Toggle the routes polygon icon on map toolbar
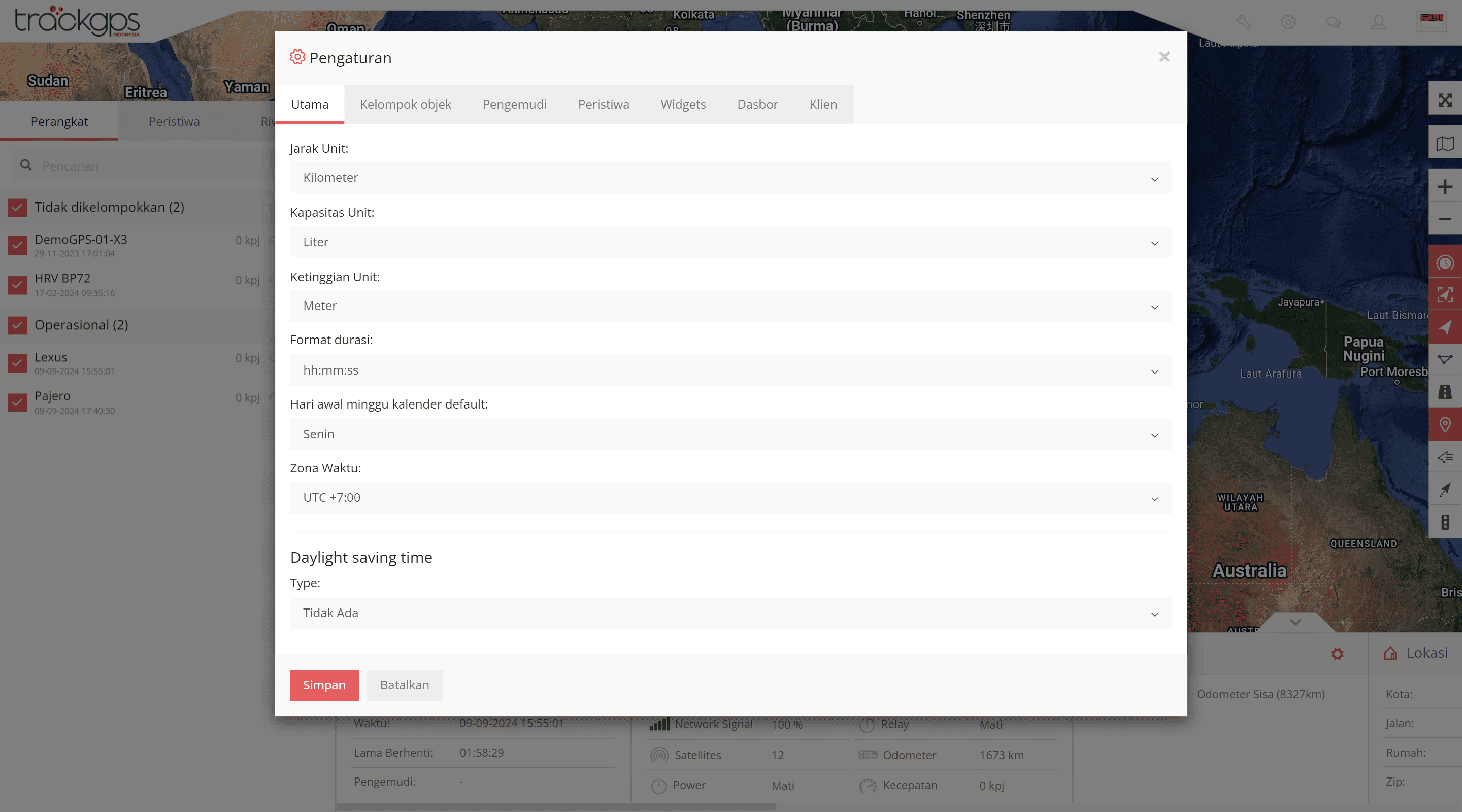This screenshot has height=812, width=1462. pyautogui.click(x=1445, y=360)
